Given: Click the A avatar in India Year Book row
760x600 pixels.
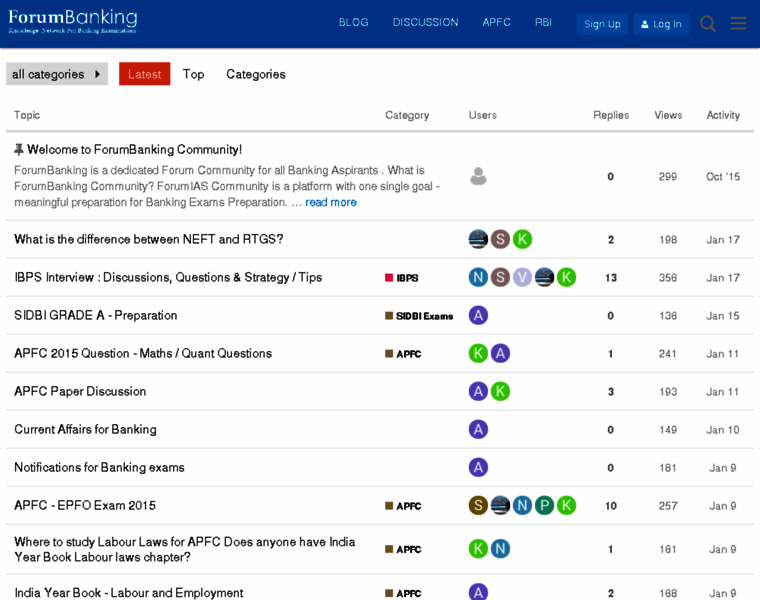Looking at the screenshot, I should click(478, 592).
